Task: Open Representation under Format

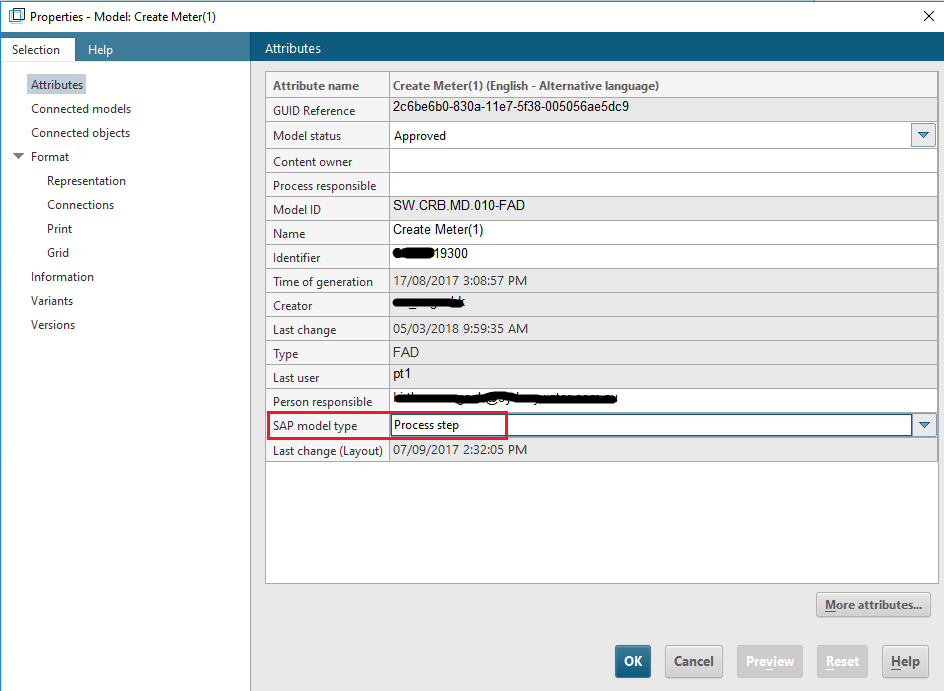Action: pyautogui.click(x=86, y=181)
